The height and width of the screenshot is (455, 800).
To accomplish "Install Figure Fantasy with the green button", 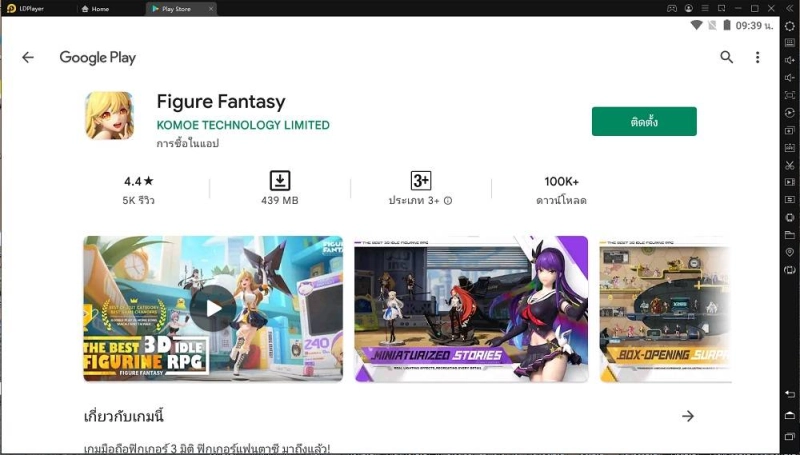I will 644,121.
